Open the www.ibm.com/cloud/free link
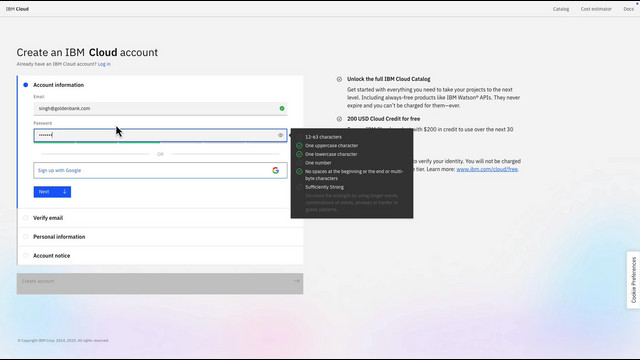Viewport: 640px width, 360px height. [487, 169]
